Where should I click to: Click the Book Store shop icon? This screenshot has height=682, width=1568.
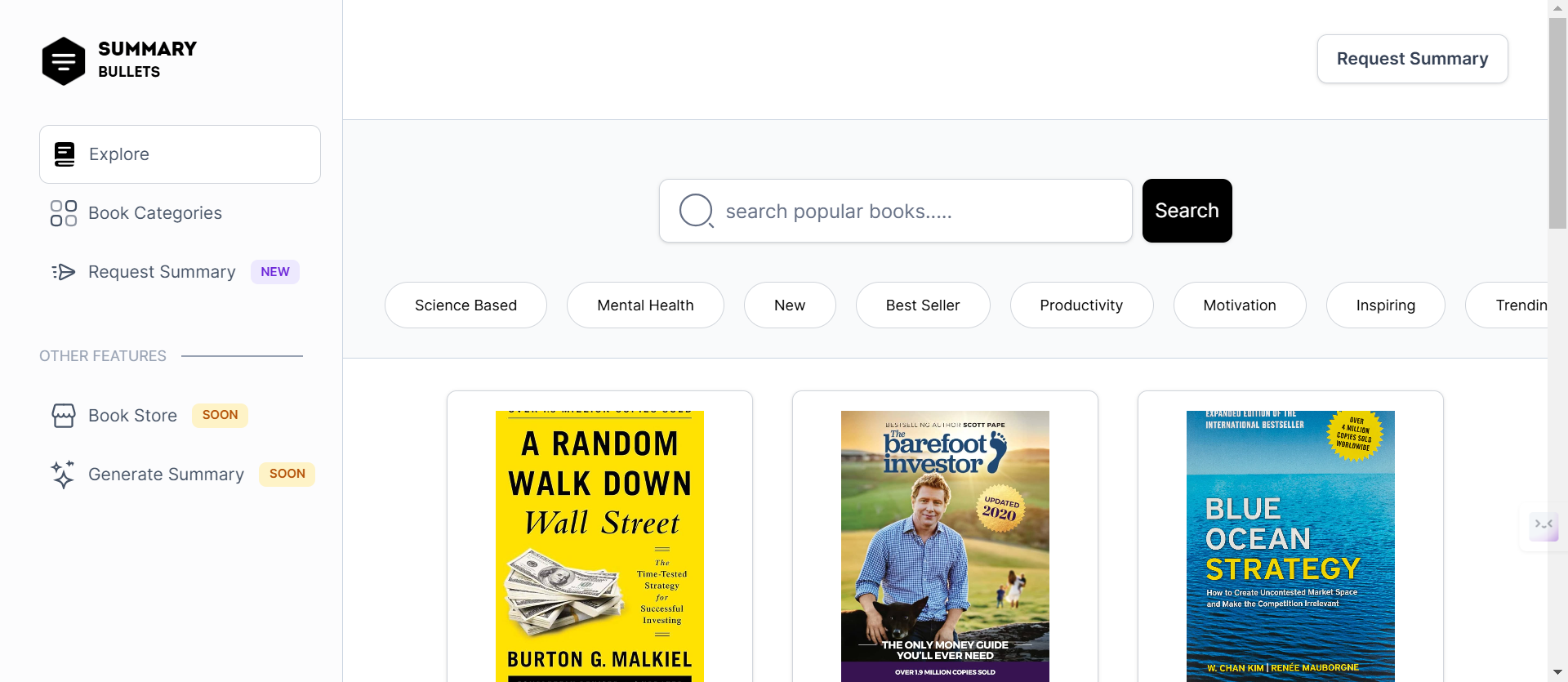pyautogui.click(x=64, y=416)
